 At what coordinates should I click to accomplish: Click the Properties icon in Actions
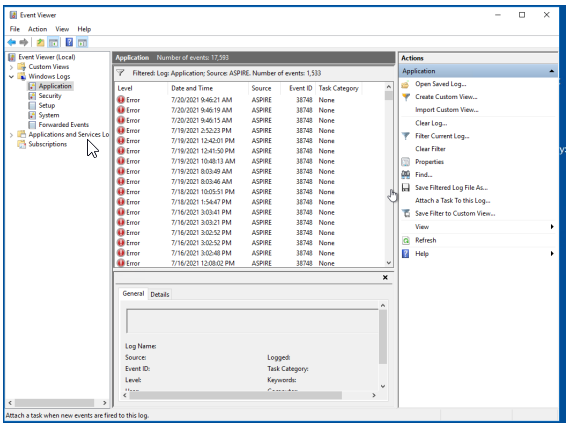406,162
